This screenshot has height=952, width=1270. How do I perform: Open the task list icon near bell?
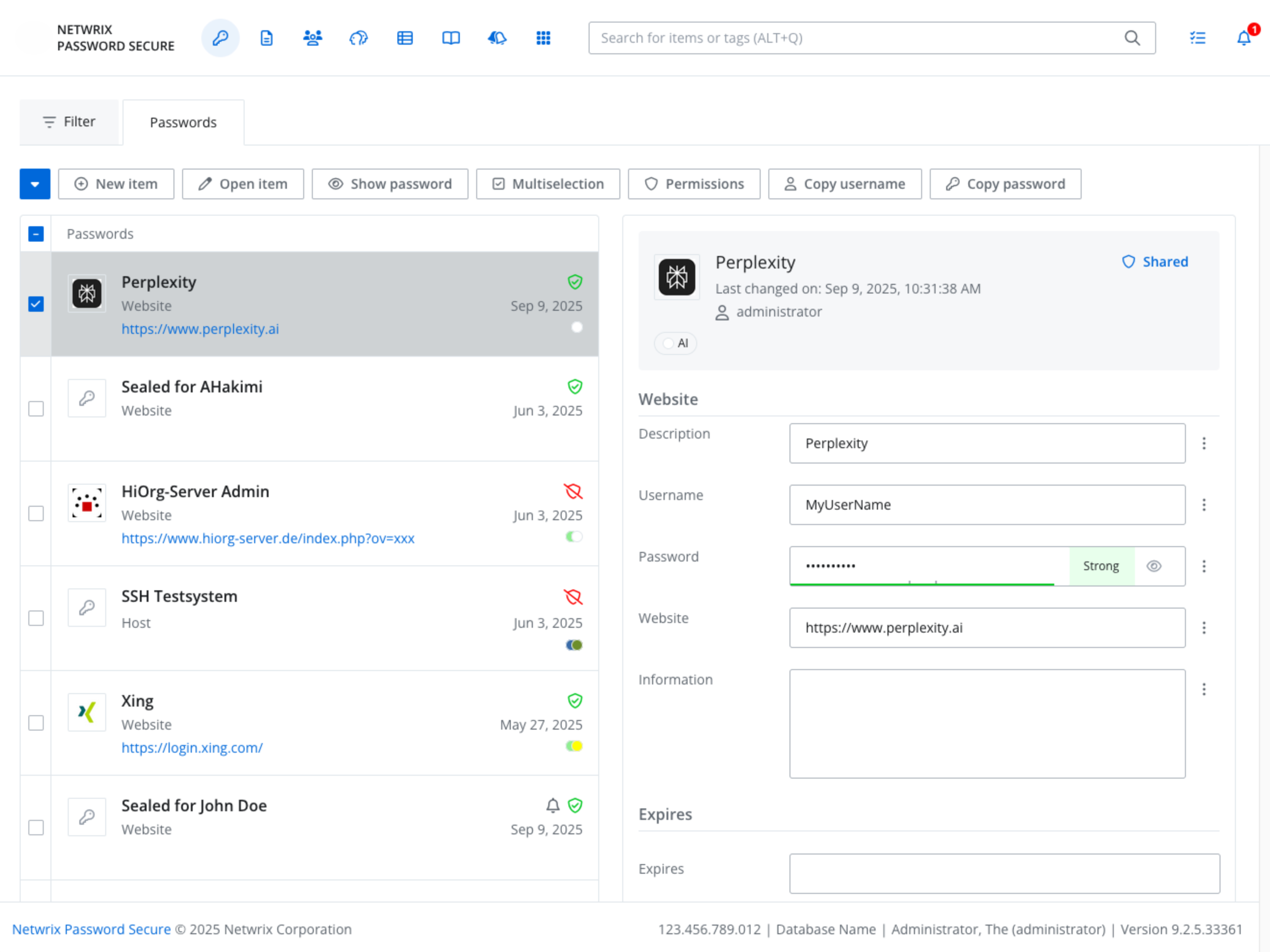click(x=1197, y=38)
